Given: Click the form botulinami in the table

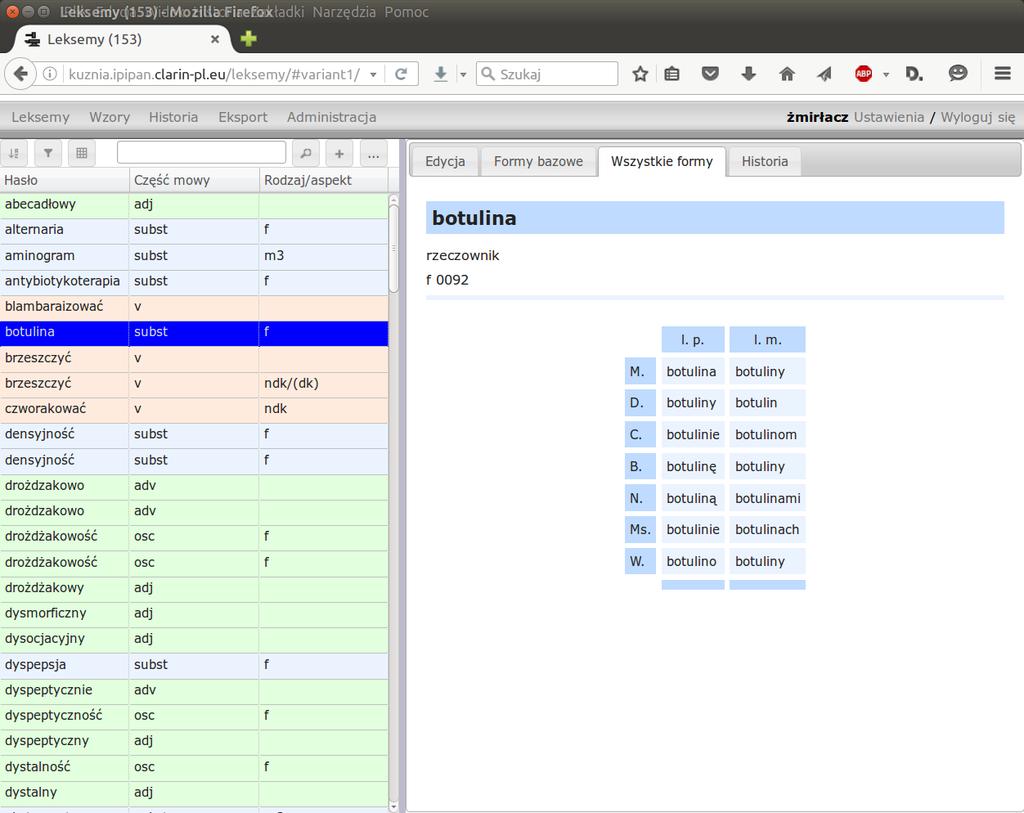Looking at the screenshot, I should coord(767,498).
